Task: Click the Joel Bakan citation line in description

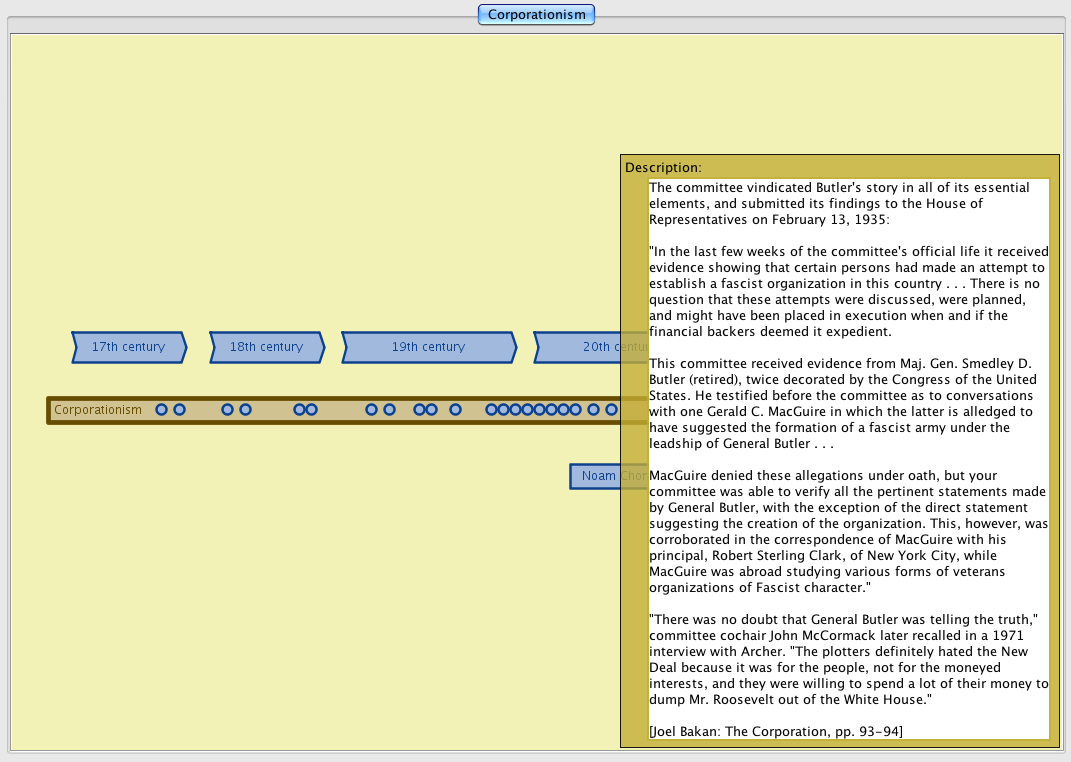Action: pyautogui.click(x=775, y=731)
